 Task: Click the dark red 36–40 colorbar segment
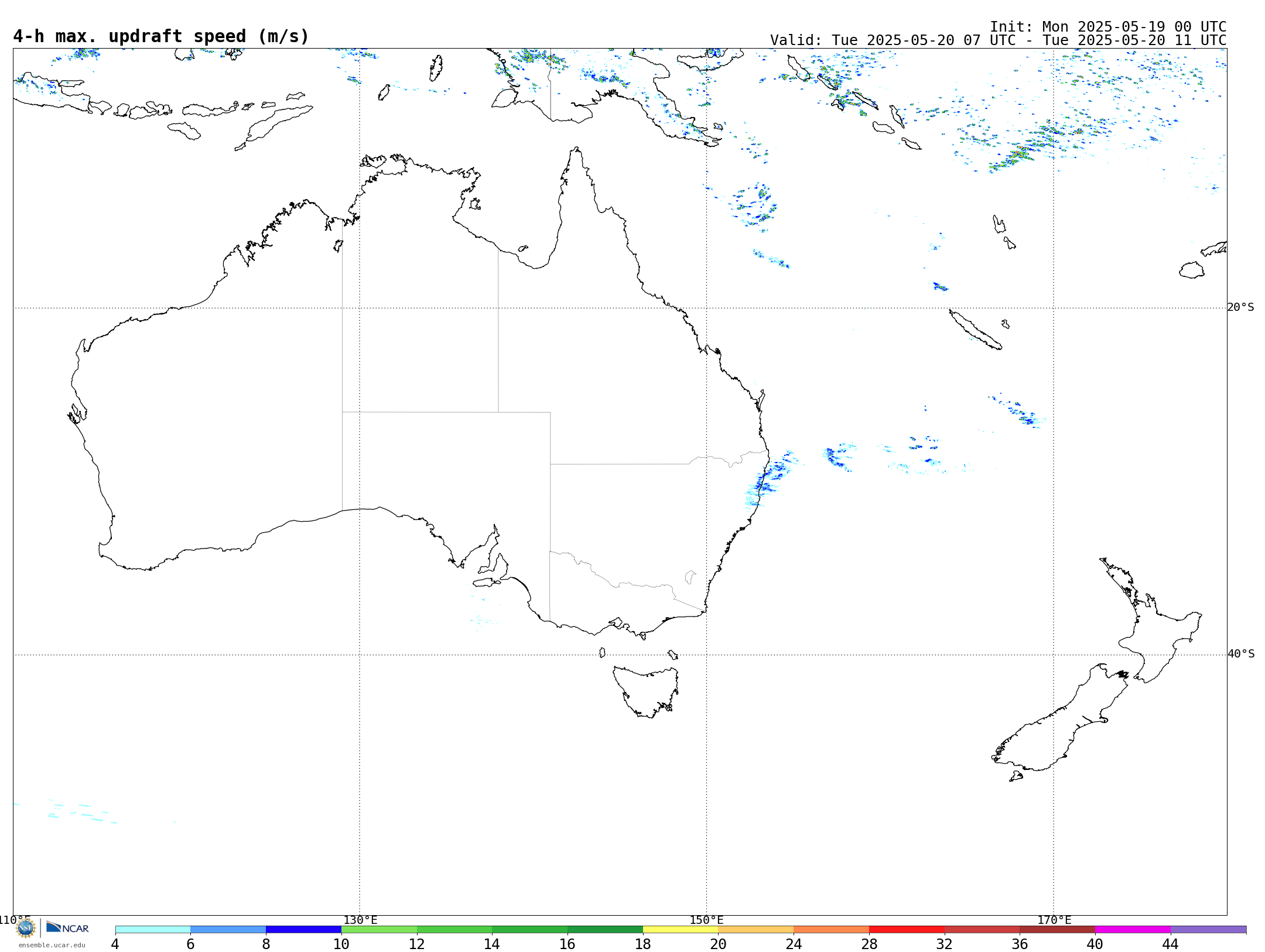click(x=1057, y=929)
